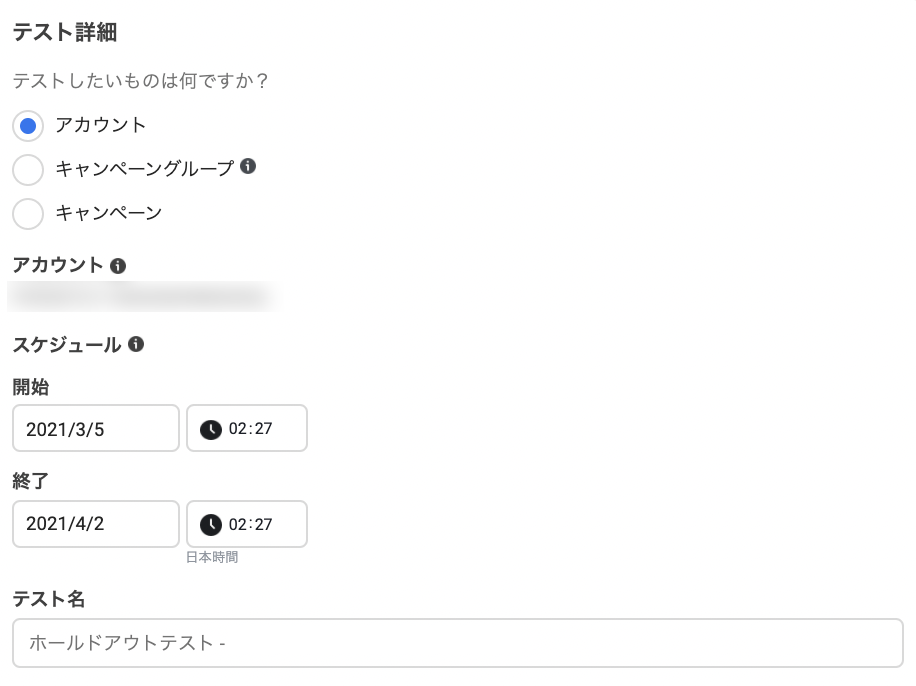Click the テスト詳細 heading

[65, 33]
